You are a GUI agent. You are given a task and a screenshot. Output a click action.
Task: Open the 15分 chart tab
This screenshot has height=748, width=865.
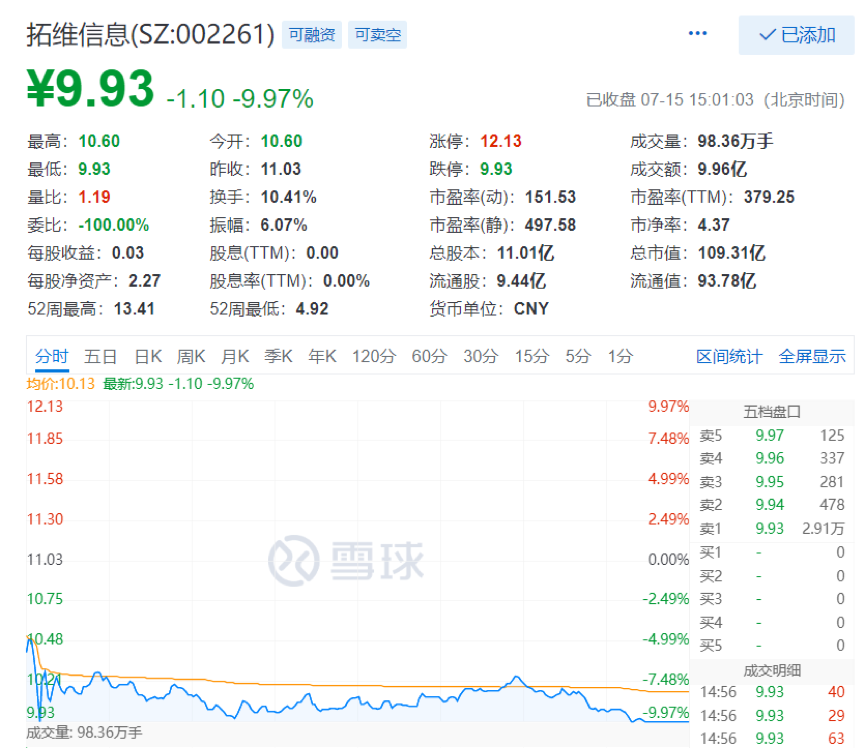[x=532, y=356]
